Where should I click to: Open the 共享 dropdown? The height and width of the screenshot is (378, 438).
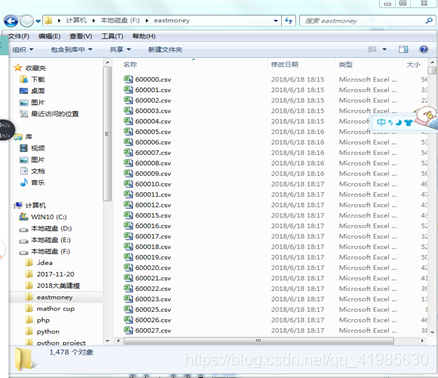pyautogui.click(x=120, y=50)
